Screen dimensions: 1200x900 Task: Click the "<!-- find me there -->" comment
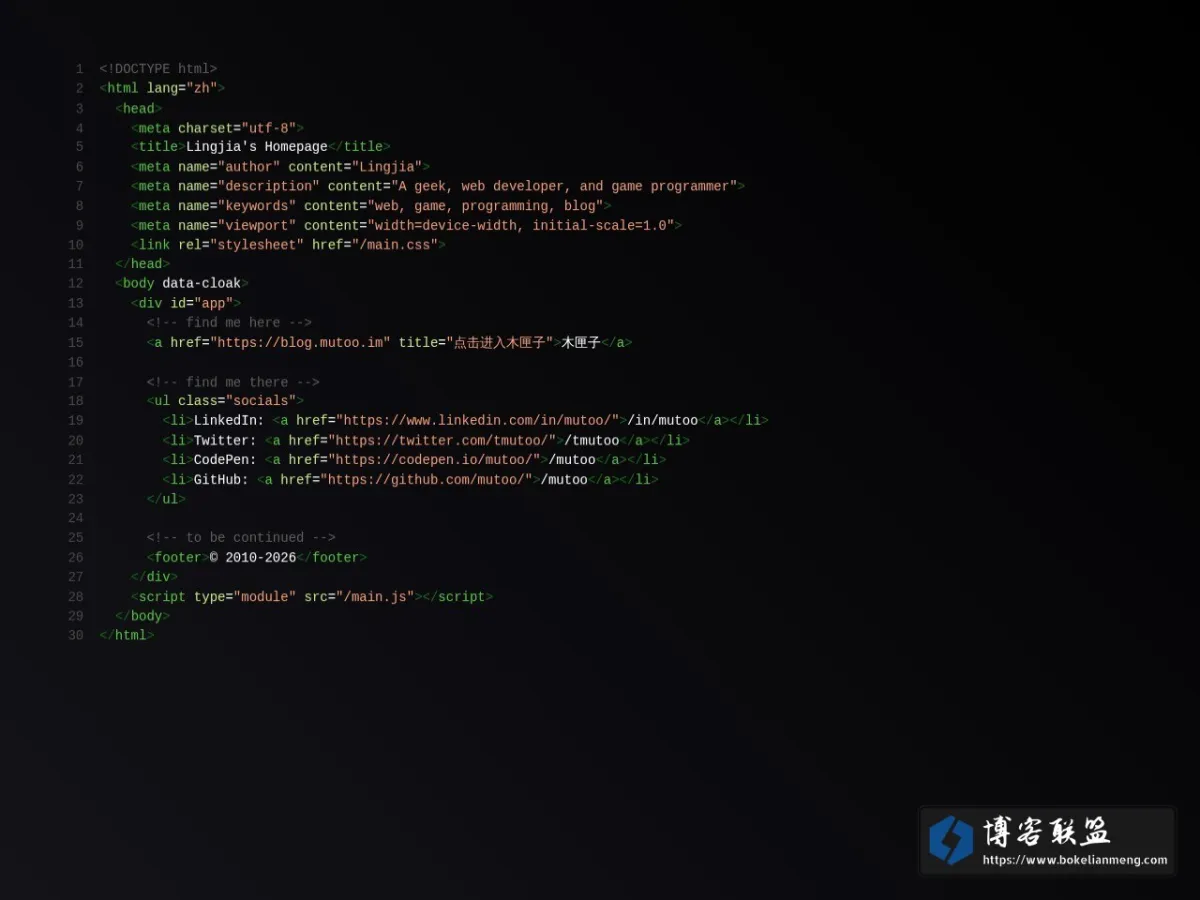pos(233,382)
